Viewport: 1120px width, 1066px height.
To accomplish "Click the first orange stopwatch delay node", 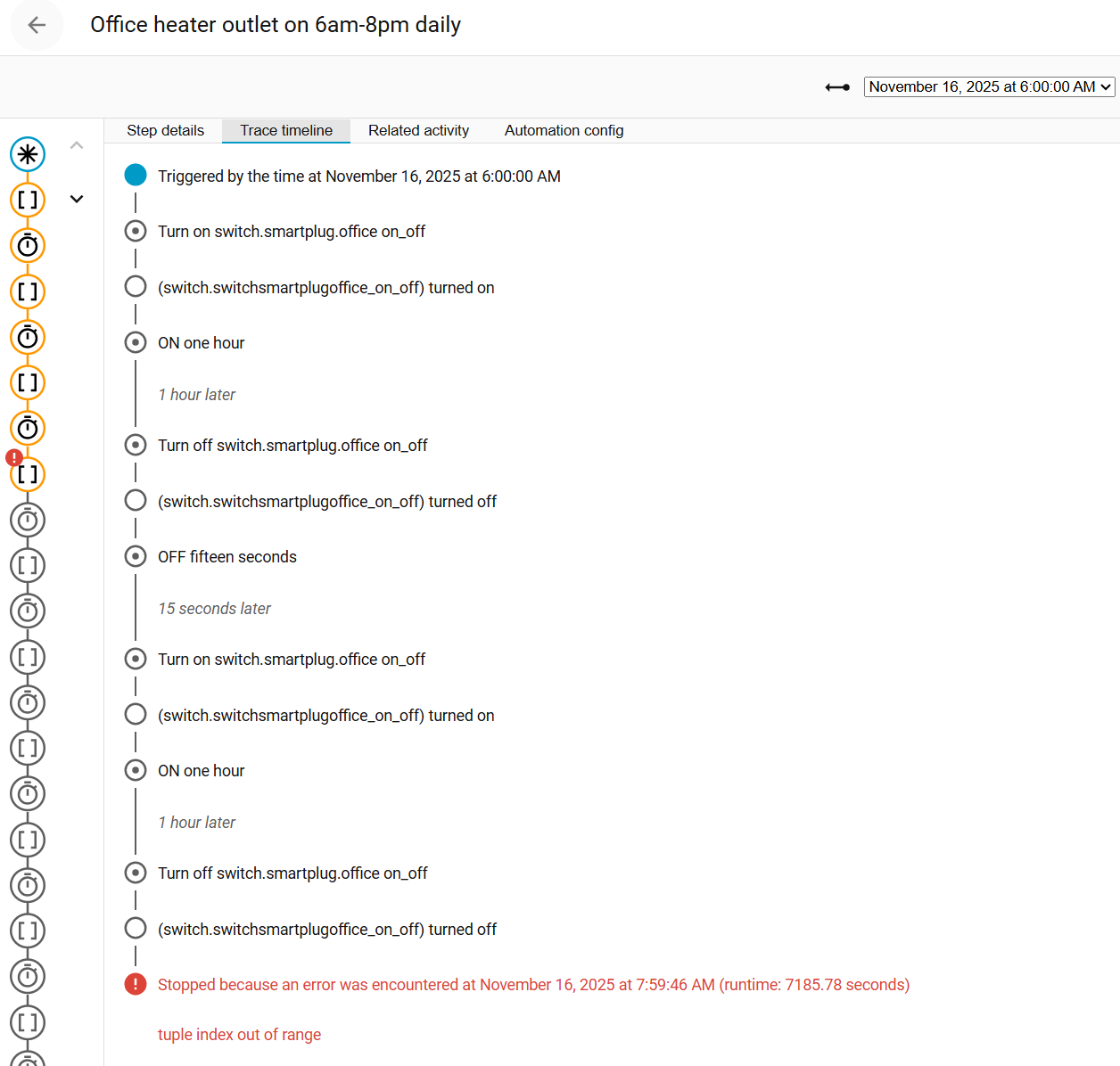I will 28,245.
